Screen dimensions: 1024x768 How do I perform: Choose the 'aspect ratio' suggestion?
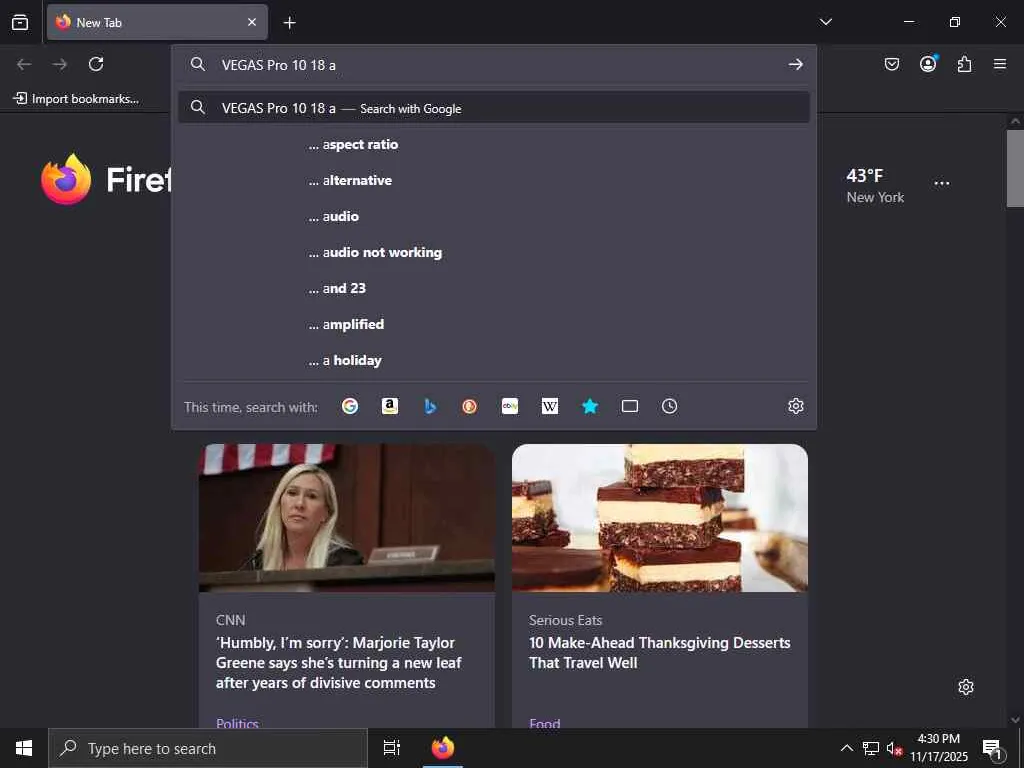494,144
